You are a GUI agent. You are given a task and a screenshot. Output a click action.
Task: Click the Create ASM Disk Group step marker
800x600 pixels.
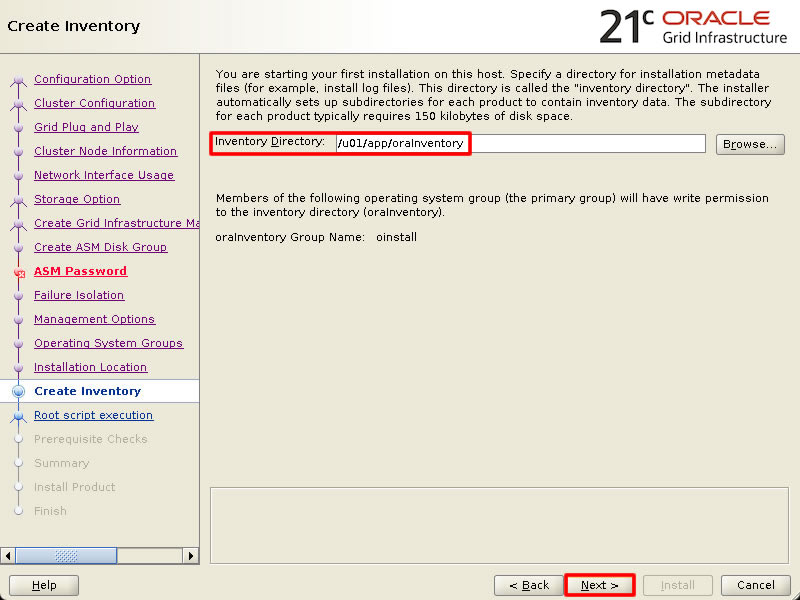(18, 247)
